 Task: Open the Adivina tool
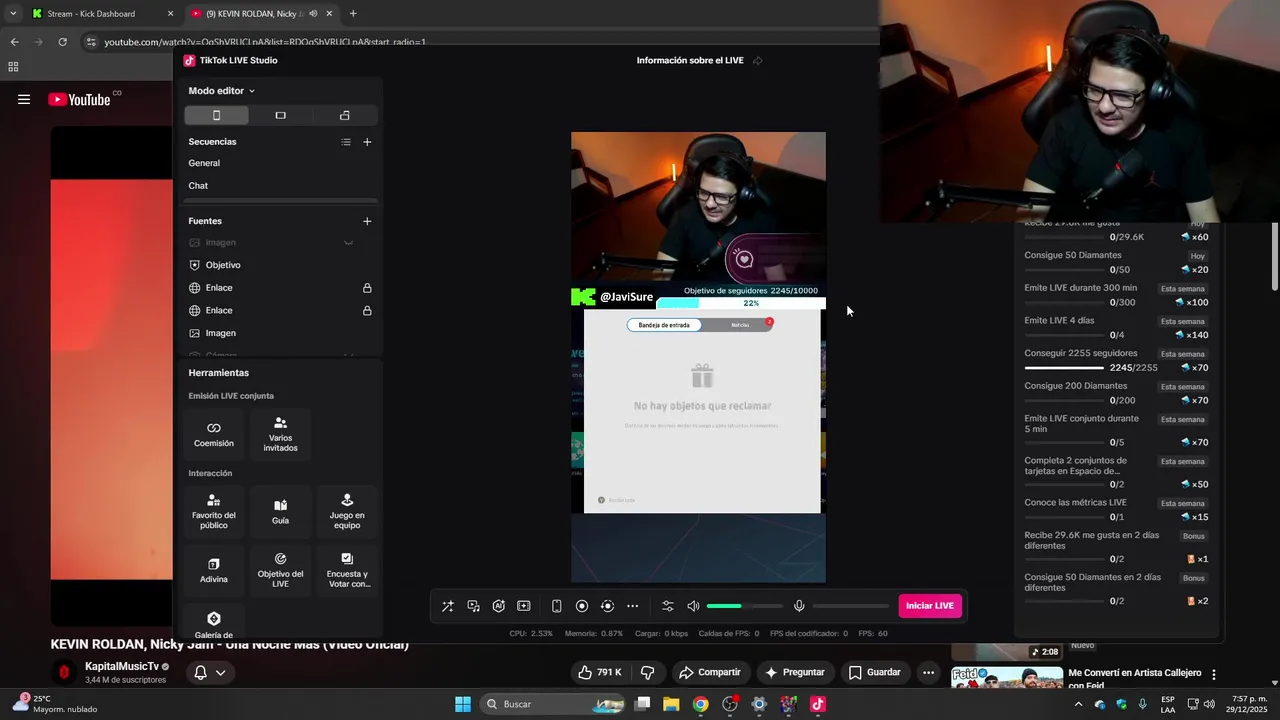coord(214,570)
